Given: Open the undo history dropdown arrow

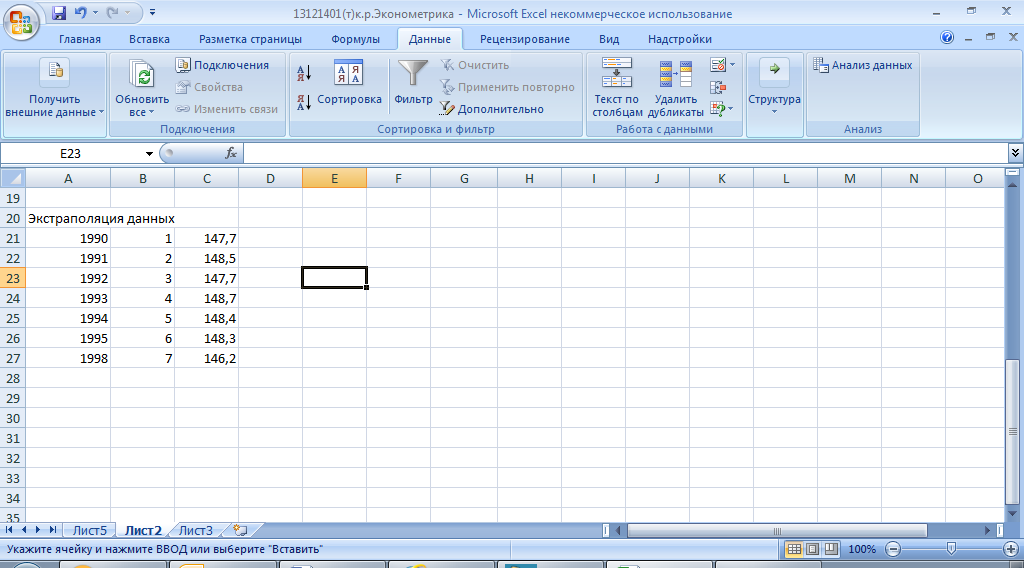Looking at the screenshot, I should [95, 12].
